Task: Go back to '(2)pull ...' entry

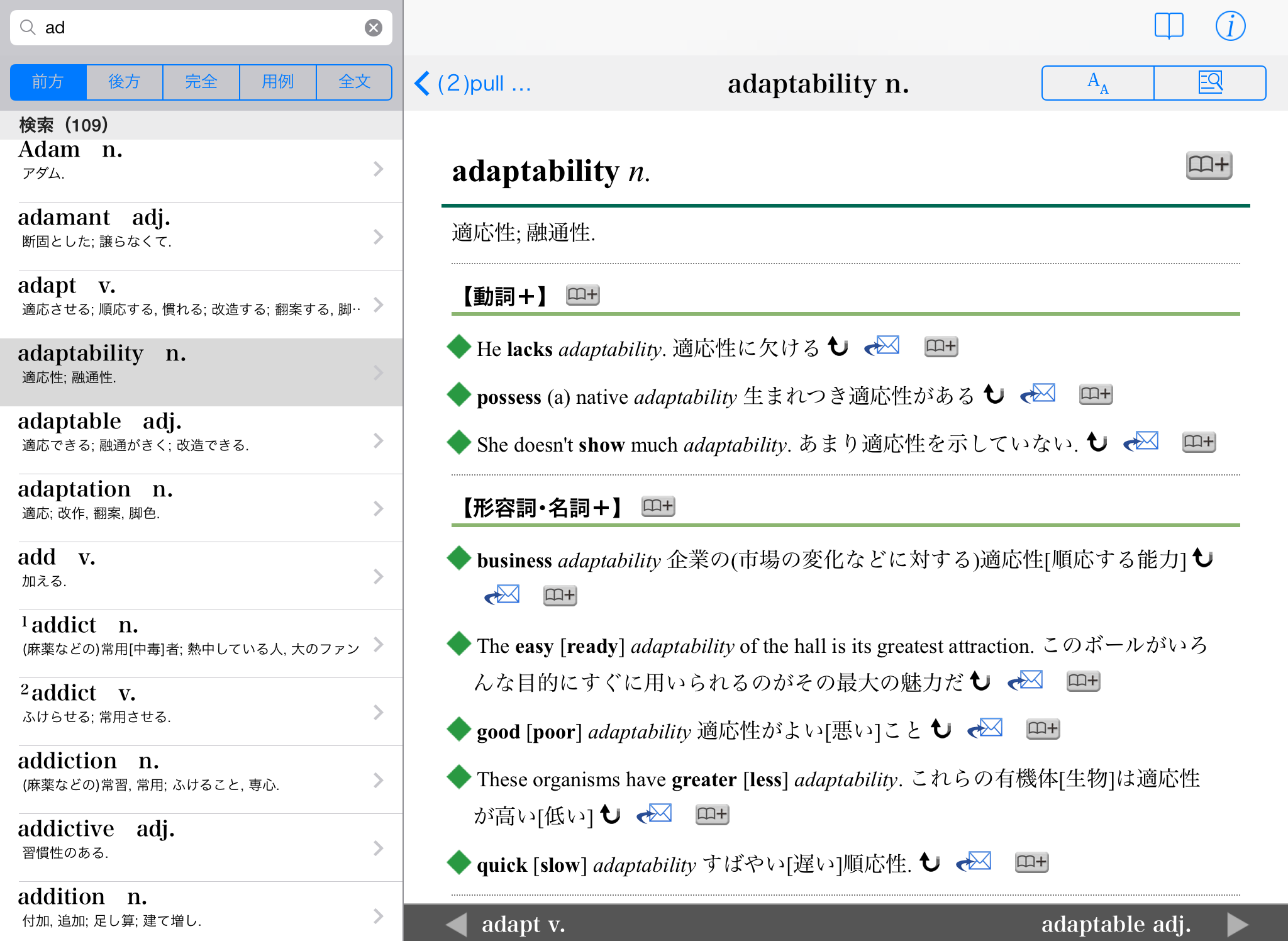Action: click(x=473, y=83)
